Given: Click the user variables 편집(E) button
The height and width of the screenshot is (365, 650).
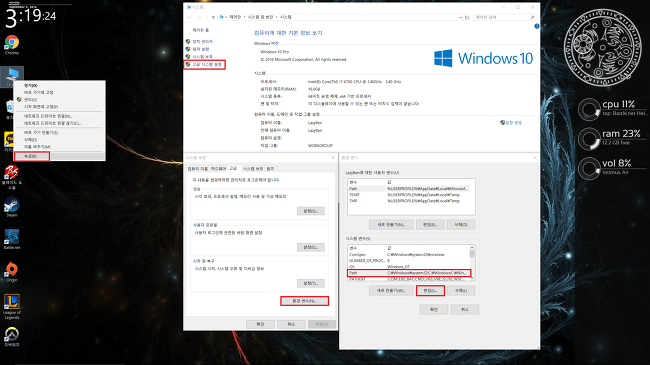Looking at the screenshot, I should (x=430, y=224).
